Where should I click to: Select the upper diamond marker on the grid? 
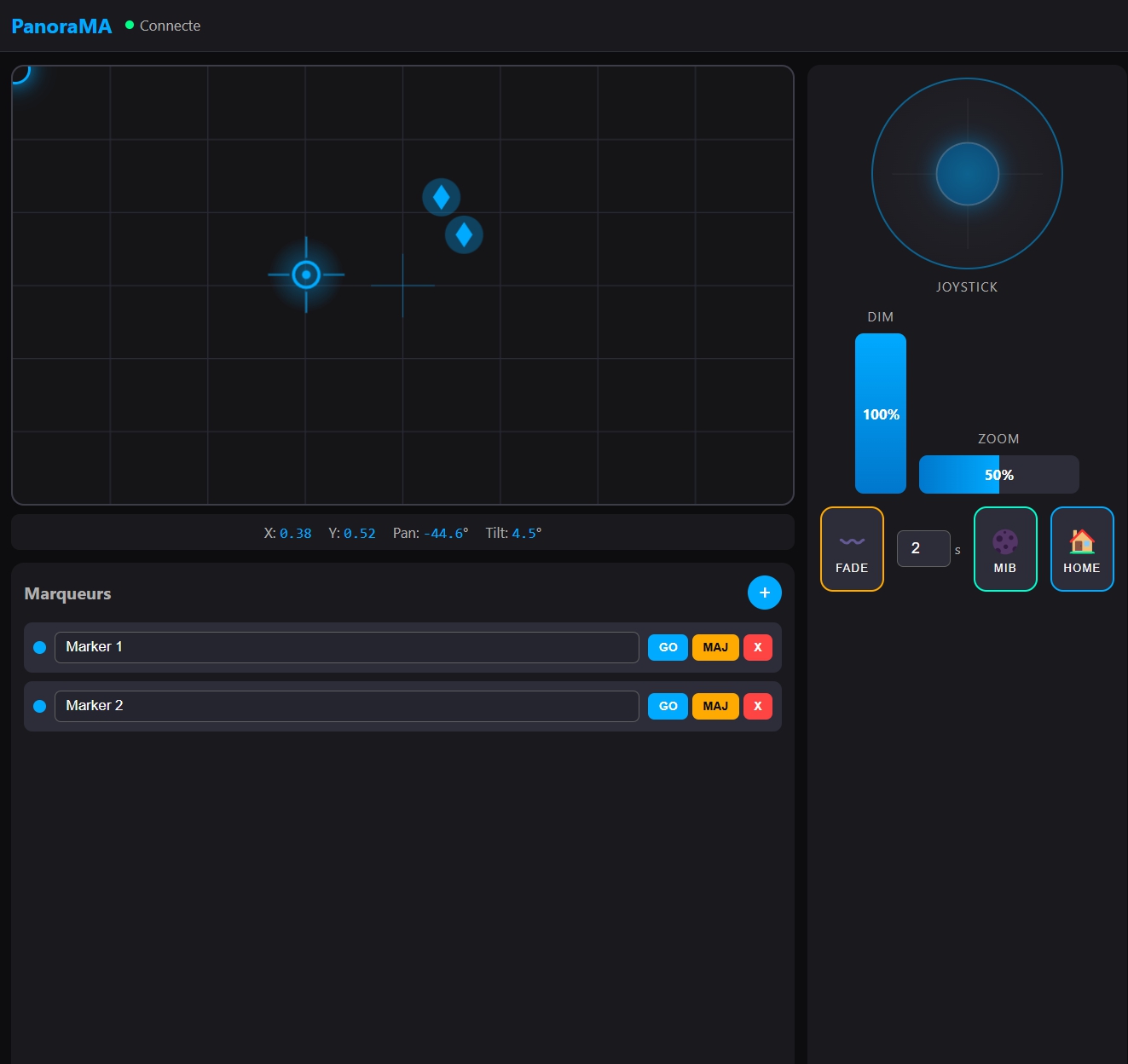click(442, 198)
